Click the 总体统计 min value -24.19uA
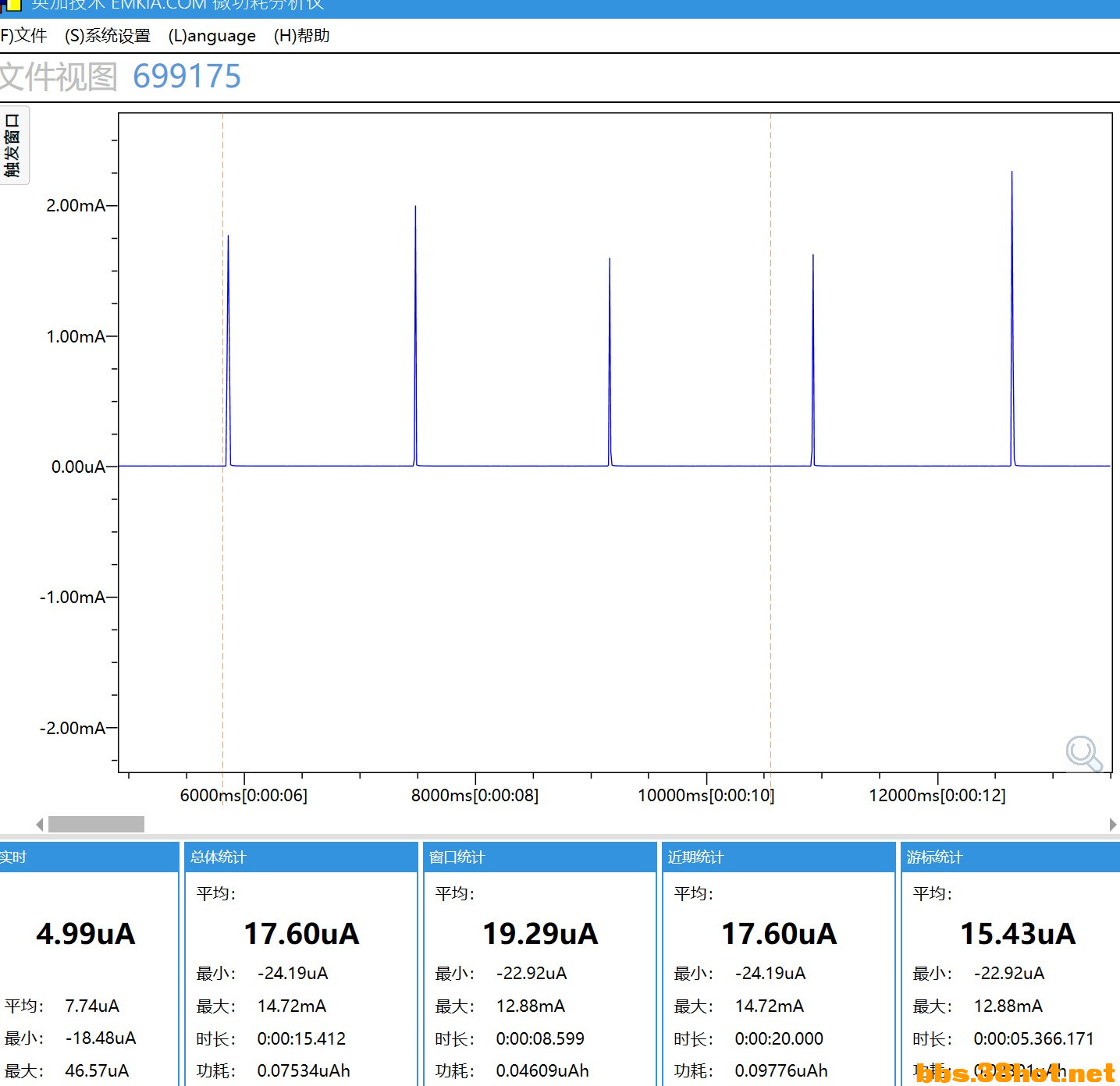Viewport: 1120px width, 1086px height. coord(293,974)
